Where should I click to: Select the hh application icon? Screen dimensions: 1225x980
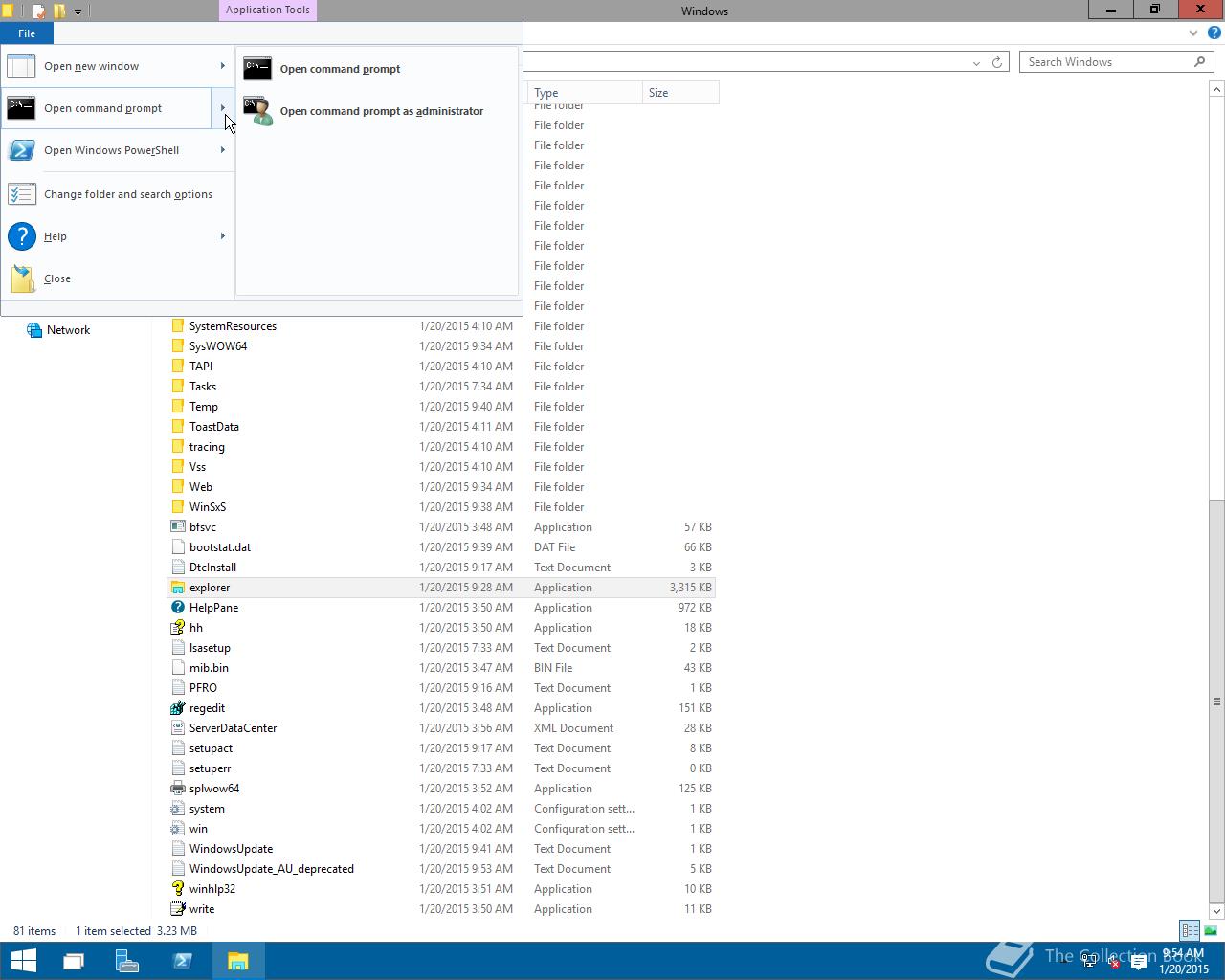click(x=177, y=628)
